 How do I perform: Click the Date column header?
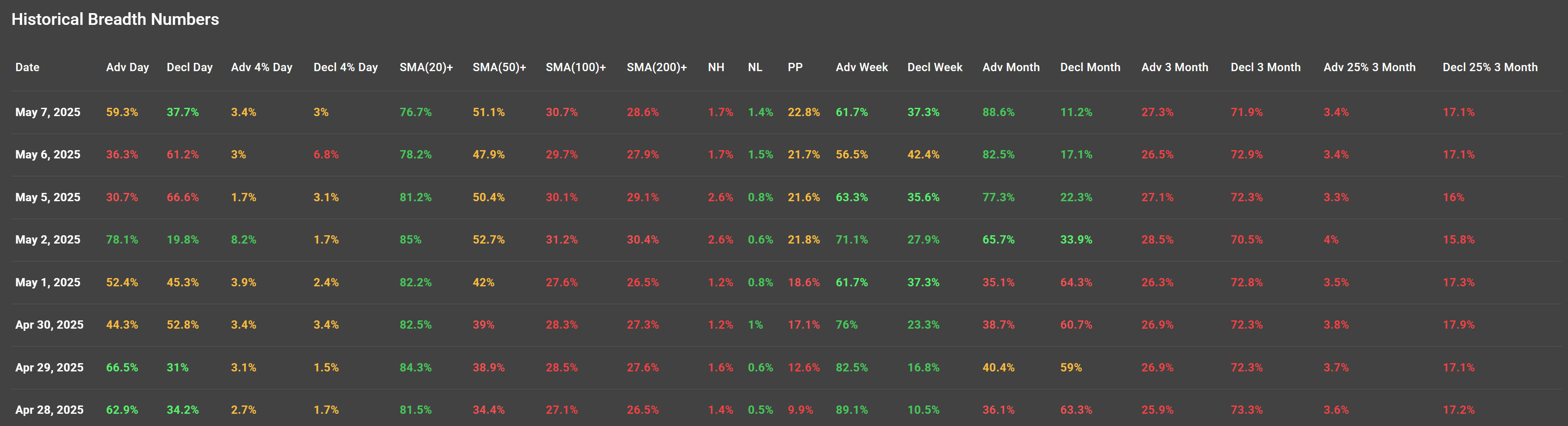click(x=27, y=67)
